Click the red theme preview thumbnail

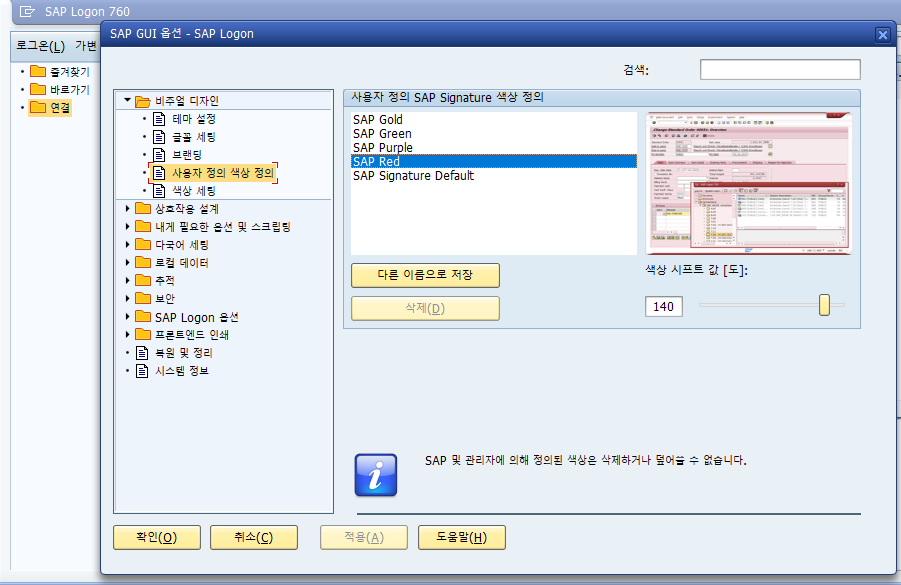click(x=749, y=183)
